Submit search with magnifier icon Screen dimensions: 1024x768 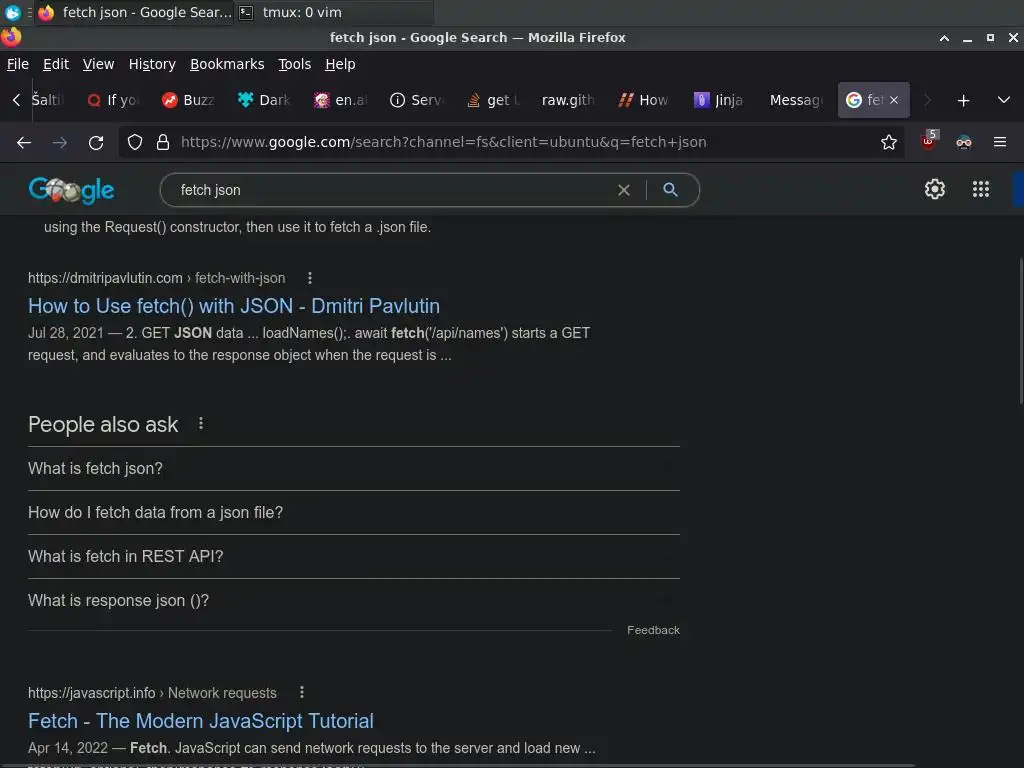point(670,189)
